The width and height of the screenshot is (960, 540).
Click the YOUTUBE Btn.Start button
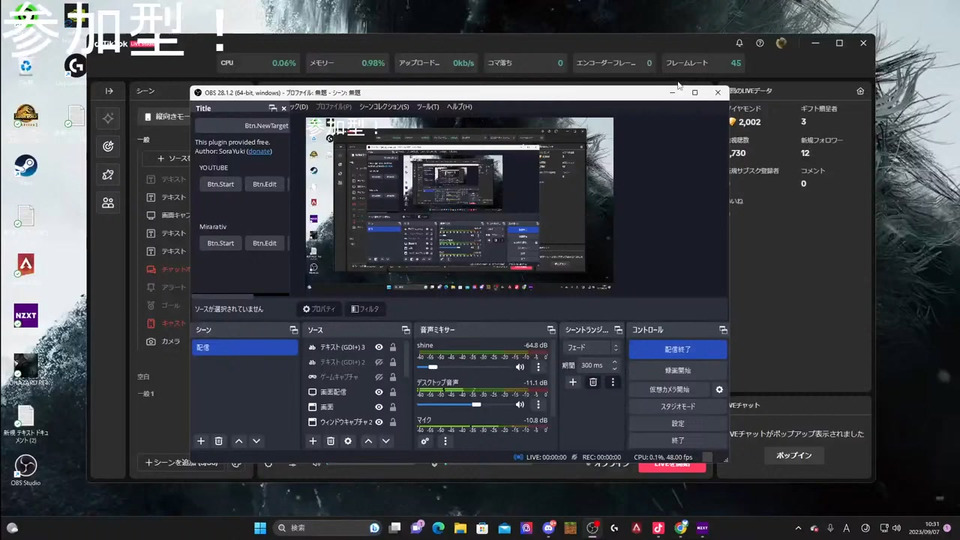pyautogui.click(x=220, y=184)
